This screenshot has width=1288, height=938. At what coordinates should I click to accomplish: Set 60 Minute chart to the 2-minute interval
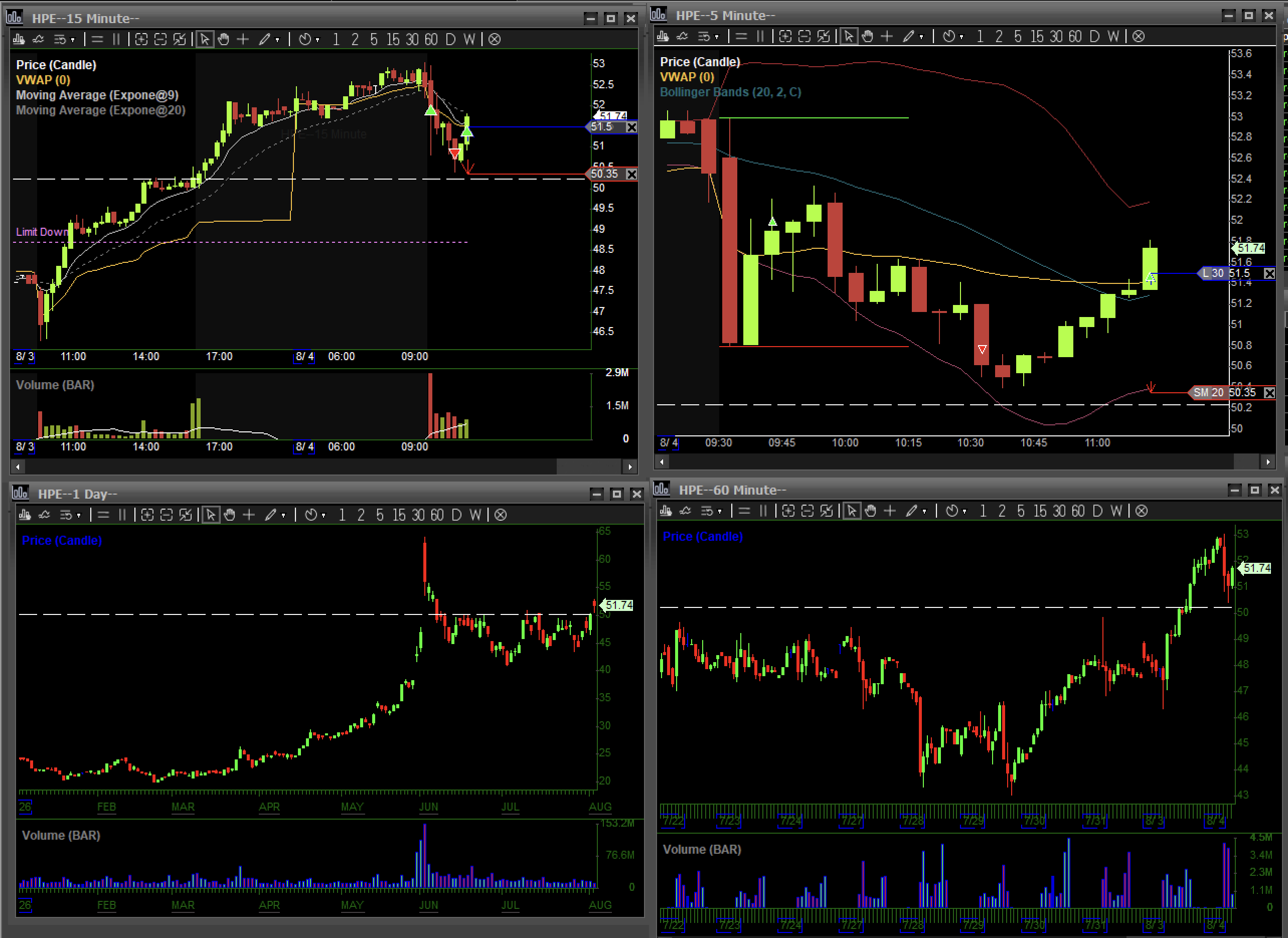[x=1002, y=511]
